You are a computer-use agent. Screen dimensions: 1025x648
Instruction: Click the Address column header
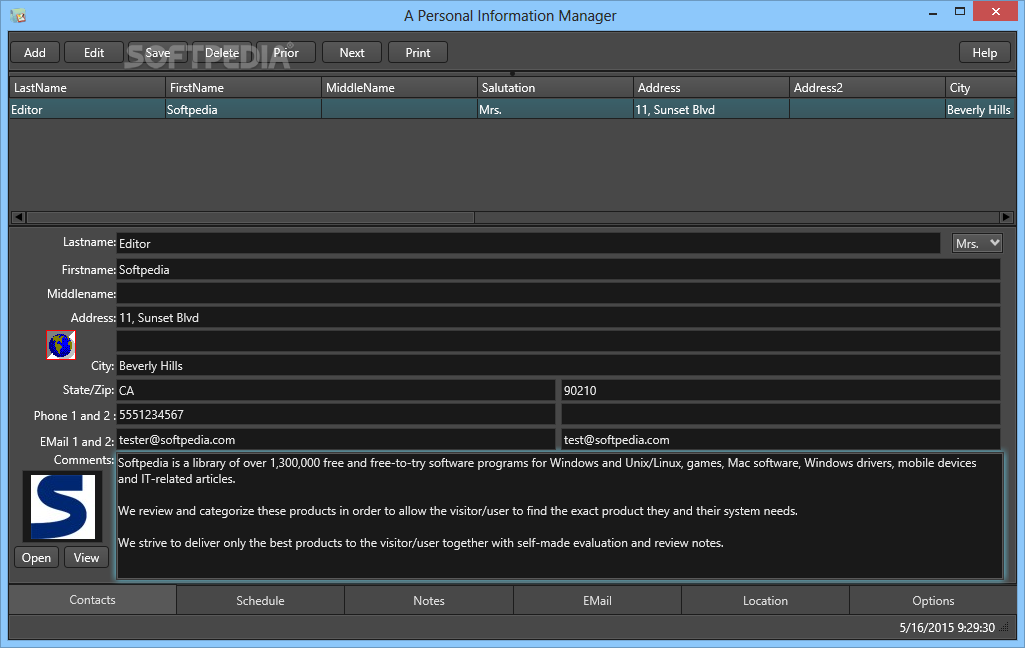[711, 88]
